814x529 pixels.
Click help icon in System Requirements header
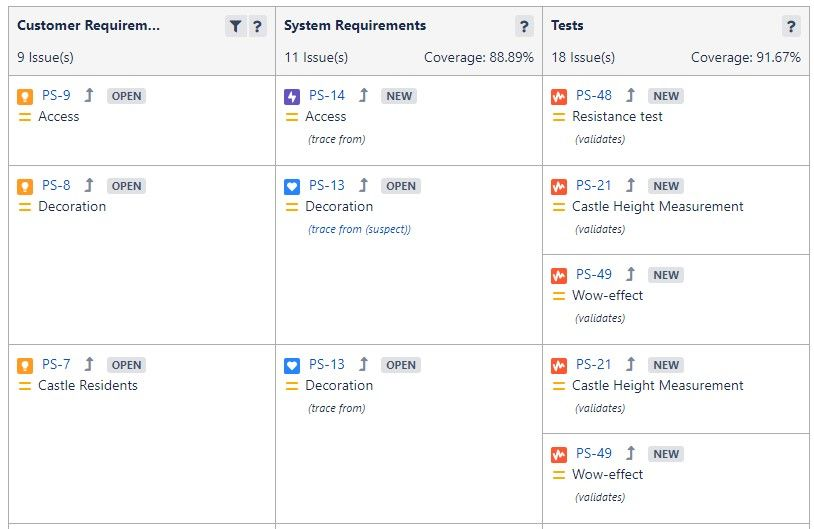(524, 26)
